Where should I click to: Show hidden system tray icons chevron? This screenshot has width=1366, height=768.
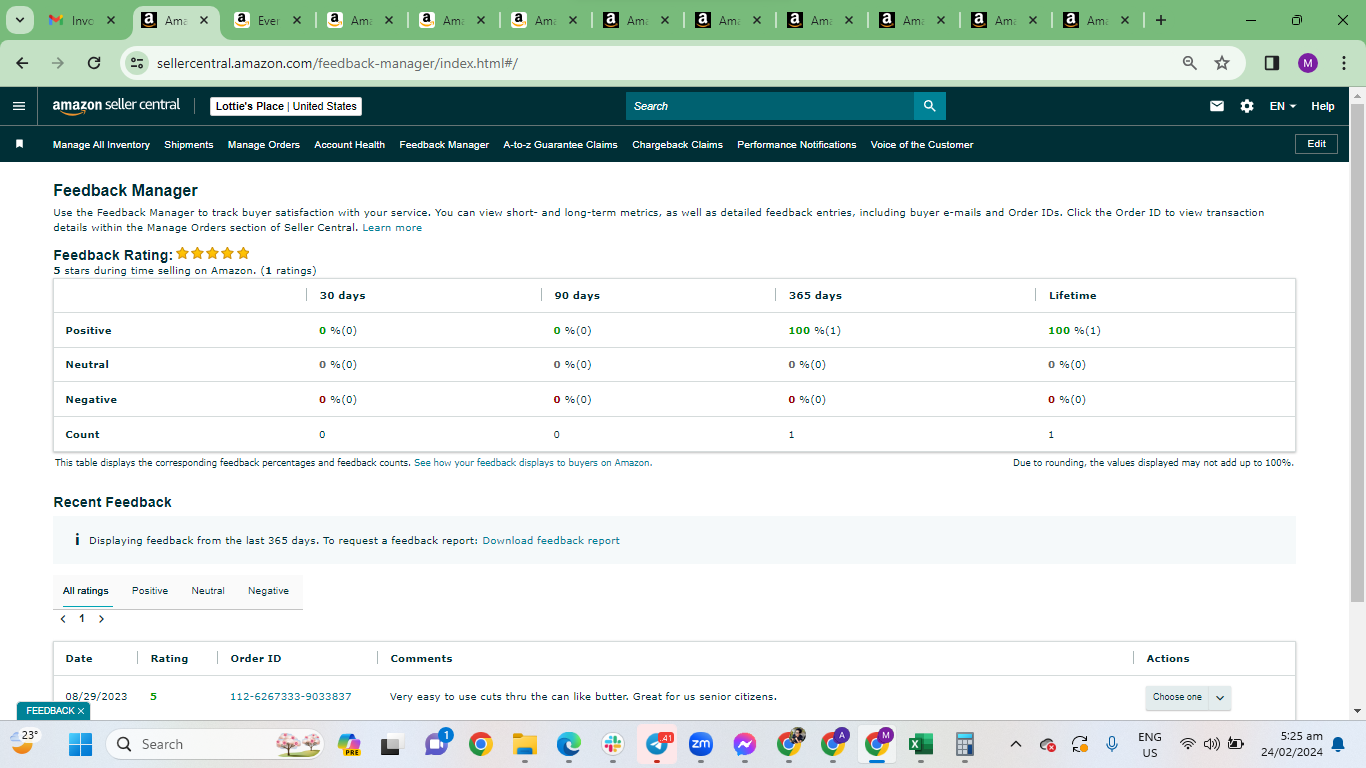tap(1016, 744)
